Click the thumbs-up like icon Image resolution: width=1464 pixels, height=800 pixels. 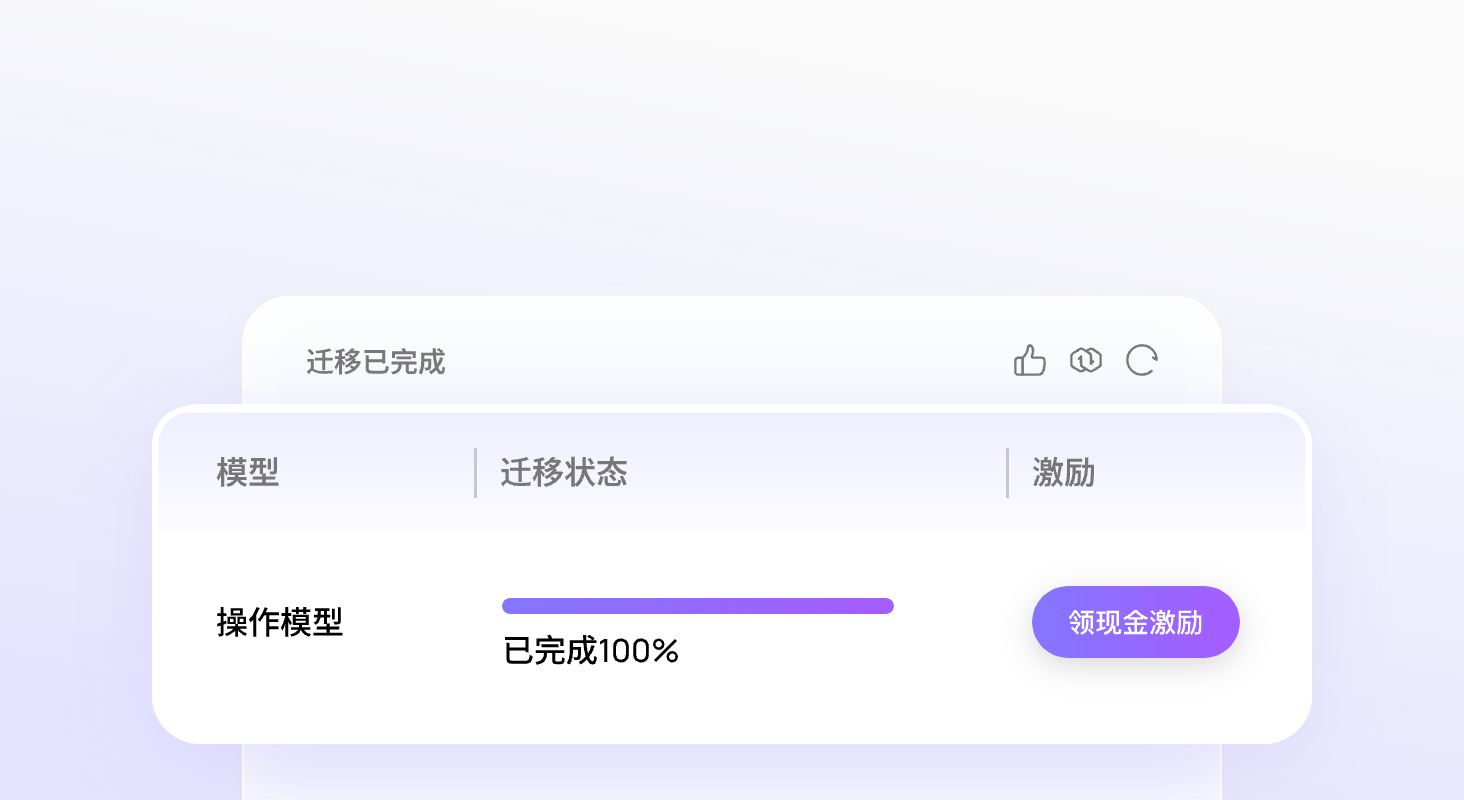tap(1029, 360)
